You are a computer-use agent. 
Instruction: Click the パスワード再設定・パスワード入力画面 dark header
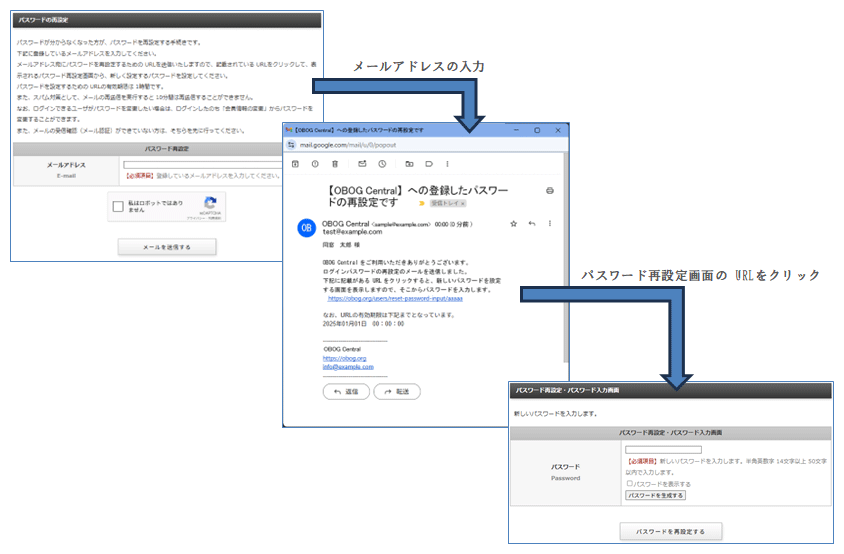(671, 390)
